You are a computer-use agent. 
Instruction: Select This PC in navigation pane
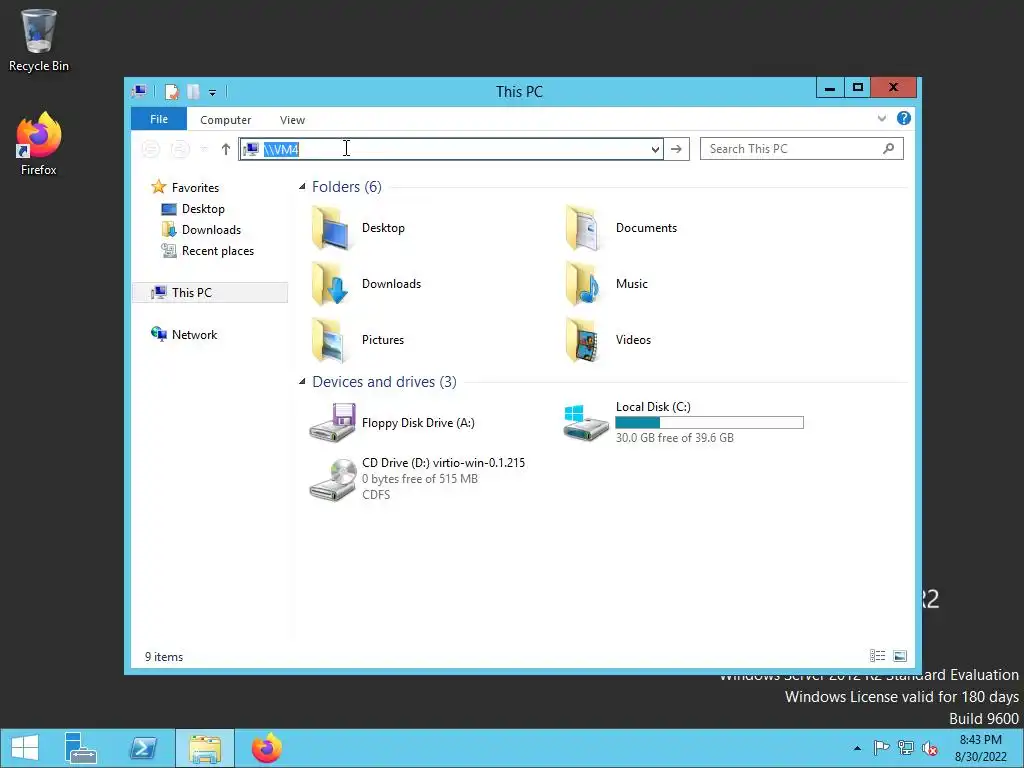[210, 293]
